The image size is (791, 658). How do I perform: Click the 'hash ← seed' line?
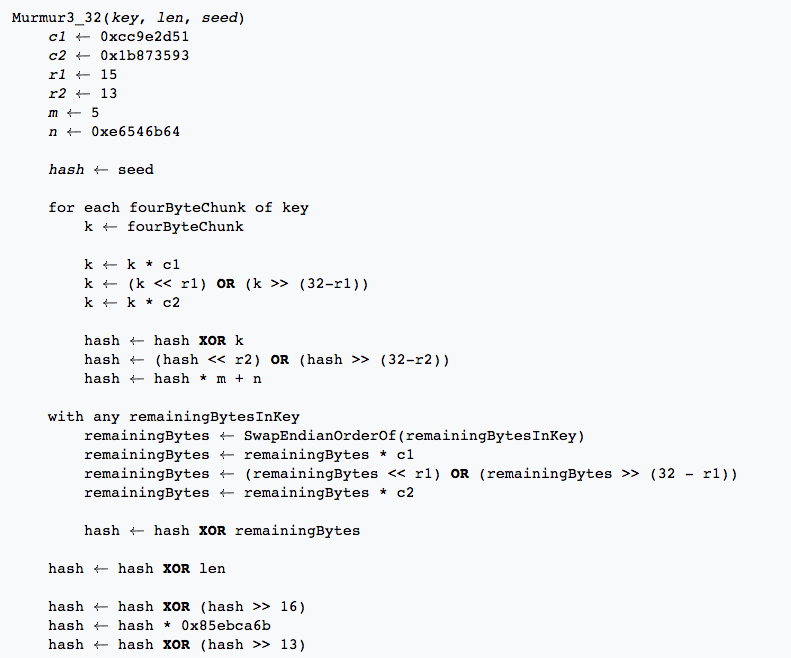pyautogui.click(x=101, y=170)
